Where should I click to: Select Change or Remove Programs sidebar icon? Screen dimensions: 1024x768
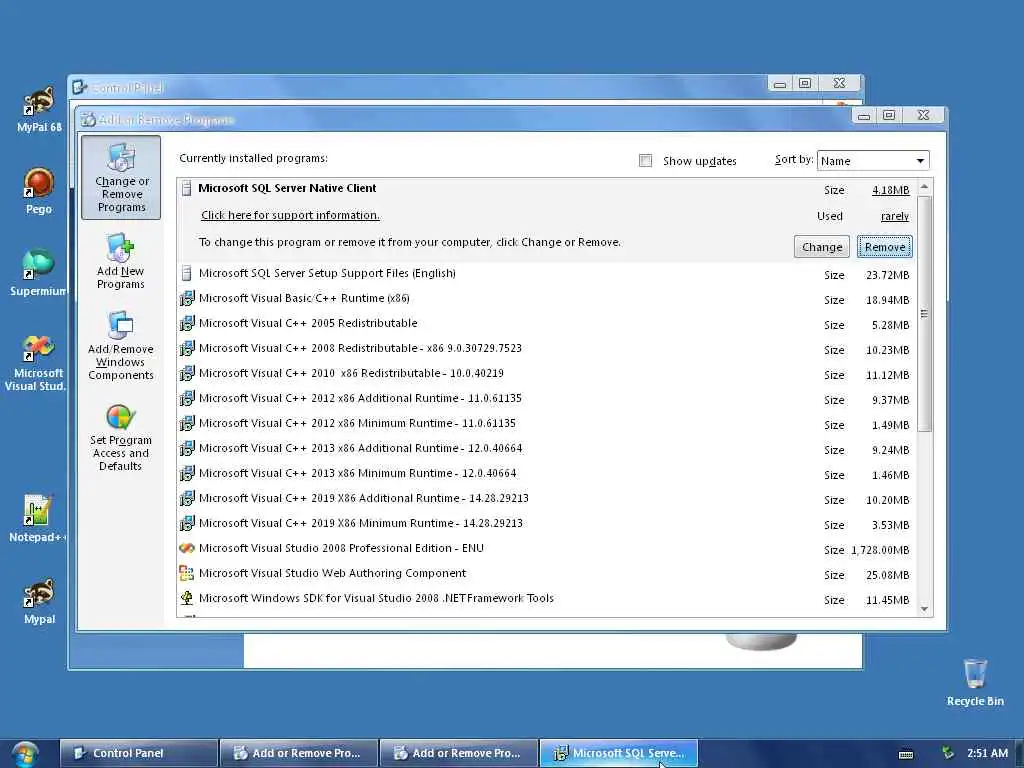point(121,177)
